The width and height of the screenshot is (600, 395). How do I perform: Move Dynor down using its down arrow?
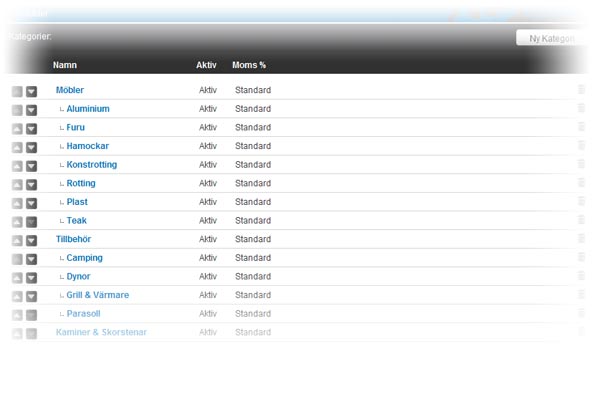point(31,278)
